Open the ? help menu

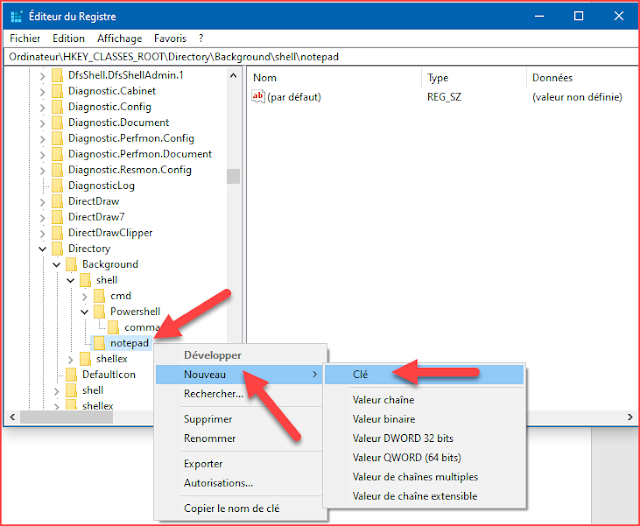[201, 38]
